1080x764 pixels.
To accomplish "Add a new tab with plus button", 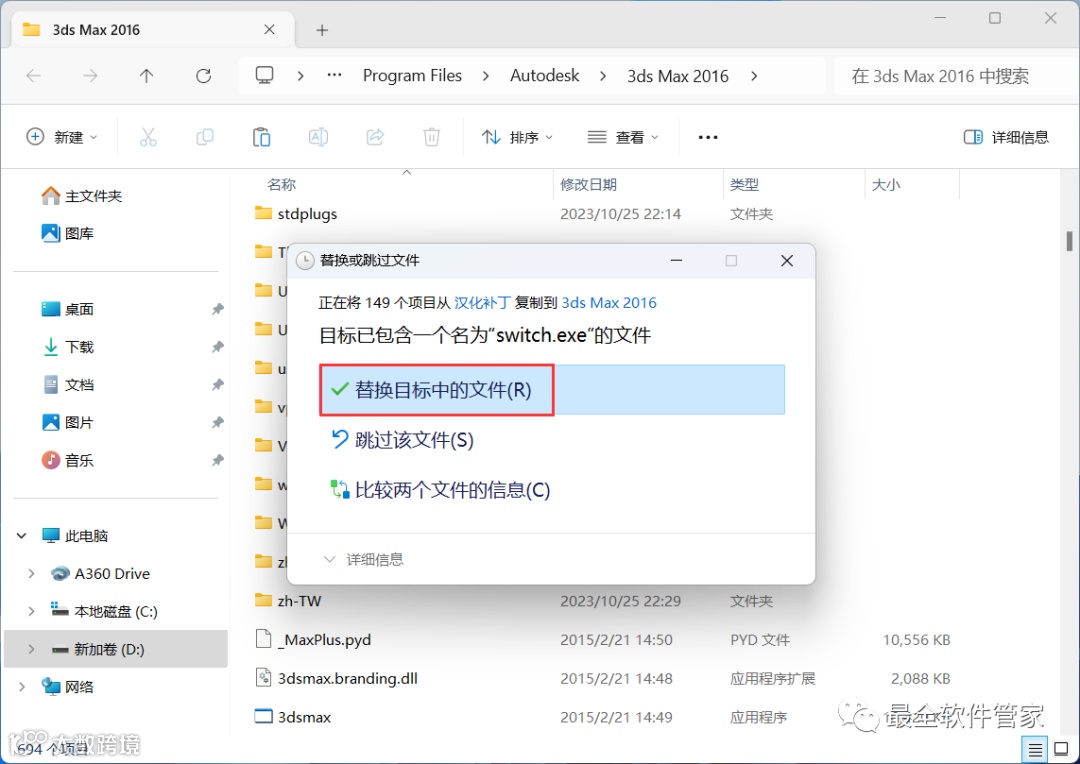I will click(x=322, y=30).
